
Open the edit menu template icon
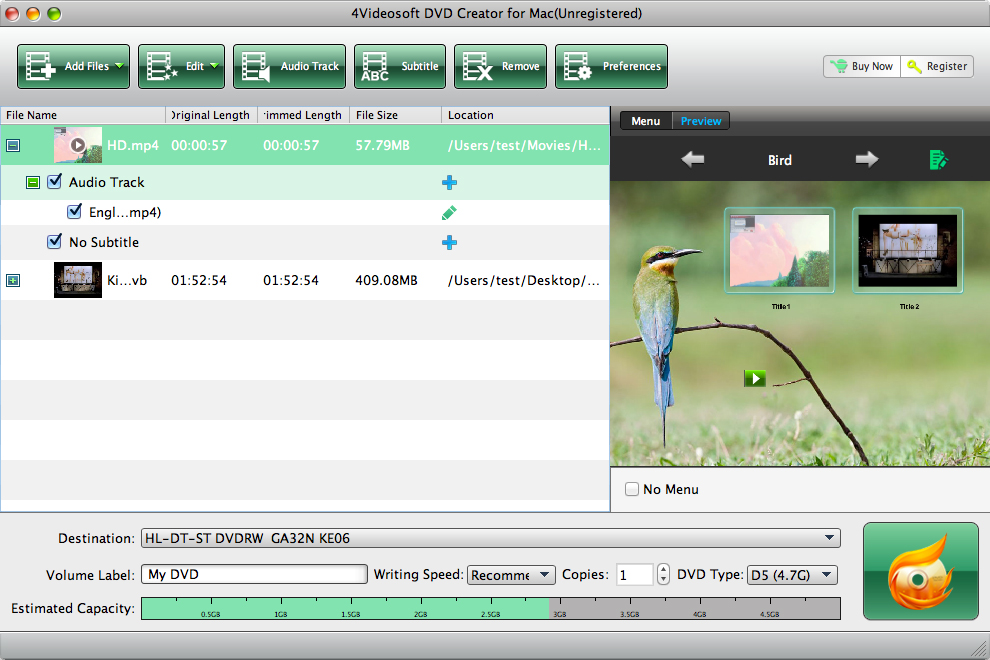(938, 160)
